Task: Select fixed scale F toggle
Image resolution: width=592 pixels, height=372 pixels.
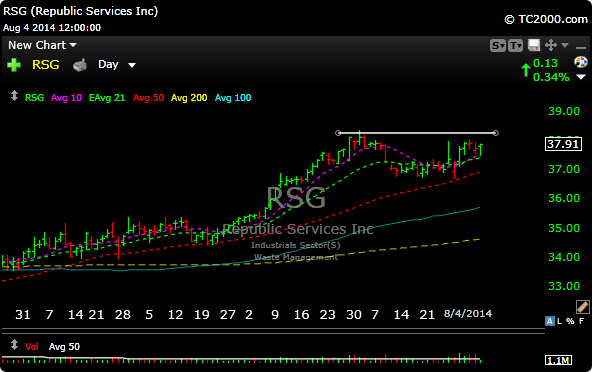Action: [x=581, y=321]
